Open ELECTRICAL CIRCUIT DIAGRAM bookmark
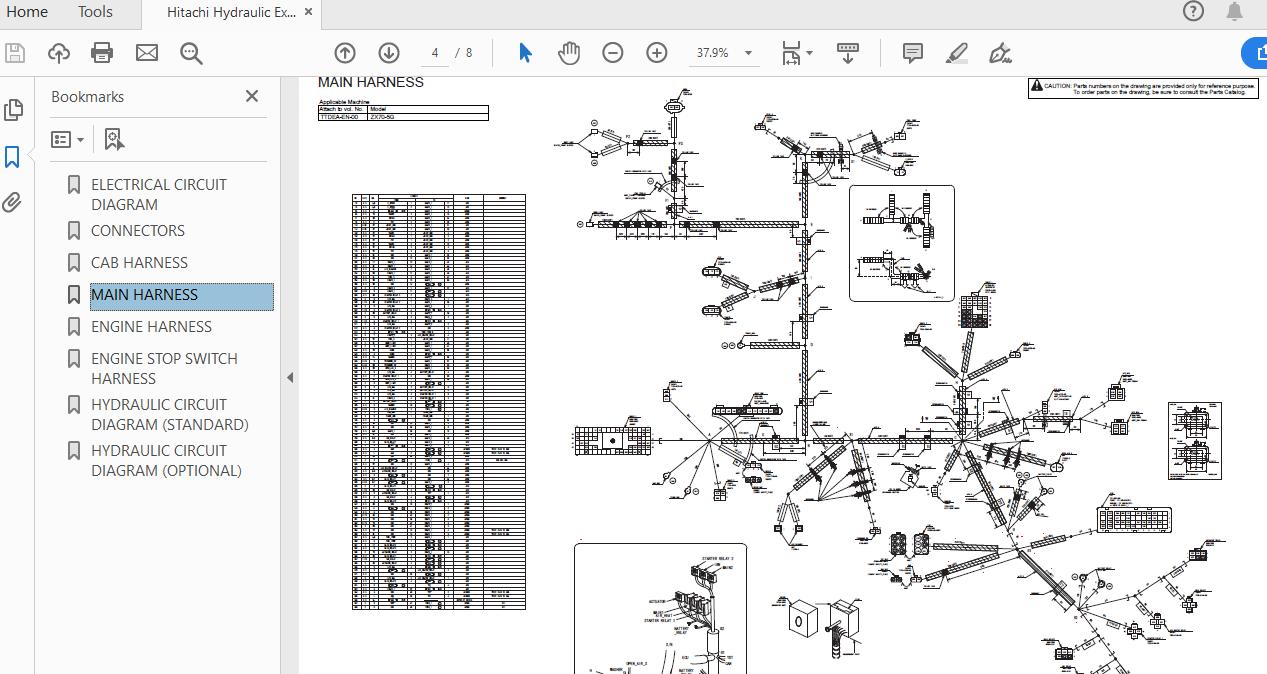Image resolution: width=1267 pixels, height=674 pixels. (x=159, y=194)
